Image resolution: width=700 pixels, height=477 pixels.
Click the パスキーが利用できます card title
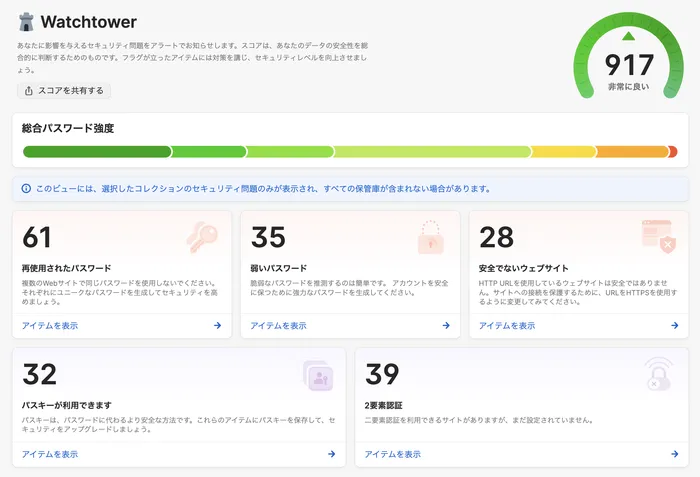[x=67, y=406]
